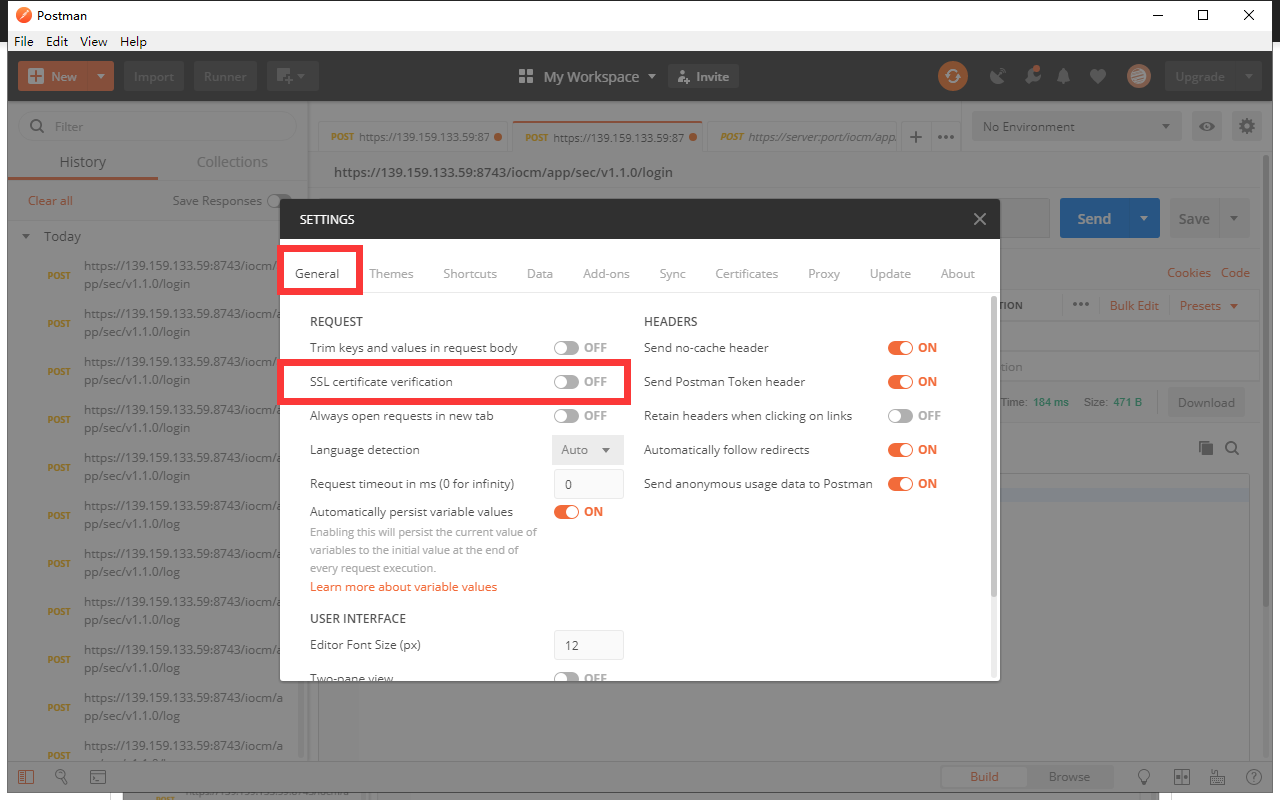The width and height of the screenshot is (1280, 800).
Task: Open the Shortcuts settings tab
Action: click(x=470, y=273)
